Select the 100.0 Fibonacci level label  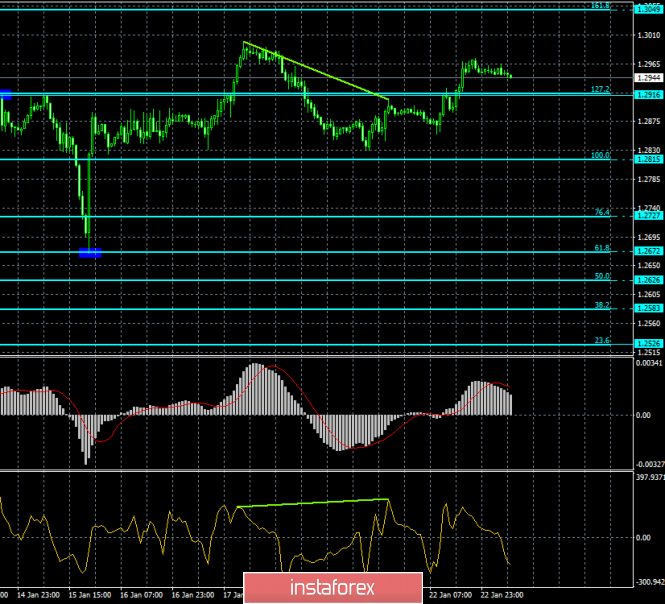(x=600, y=155)
